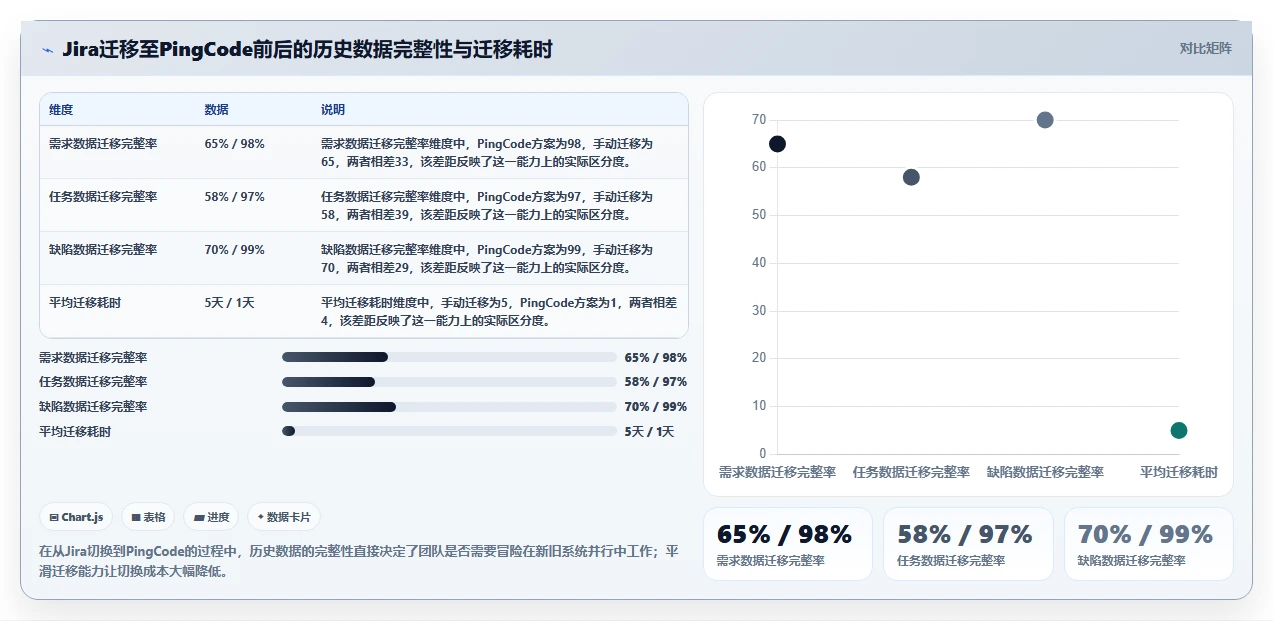
Task: Click the 对比矩阵 label in header
Action: [x=1205, y=48]
